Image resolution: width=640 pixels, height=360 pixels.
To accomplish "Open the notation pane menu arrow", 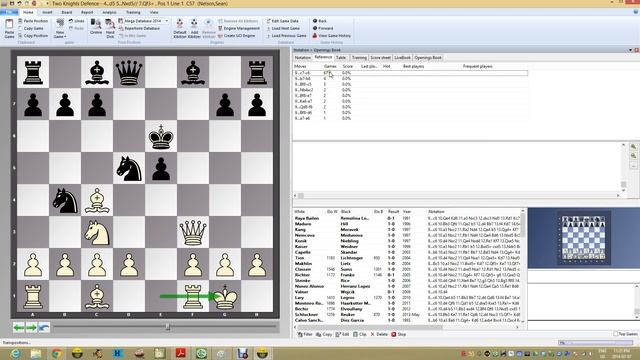I will pos(631,50).
